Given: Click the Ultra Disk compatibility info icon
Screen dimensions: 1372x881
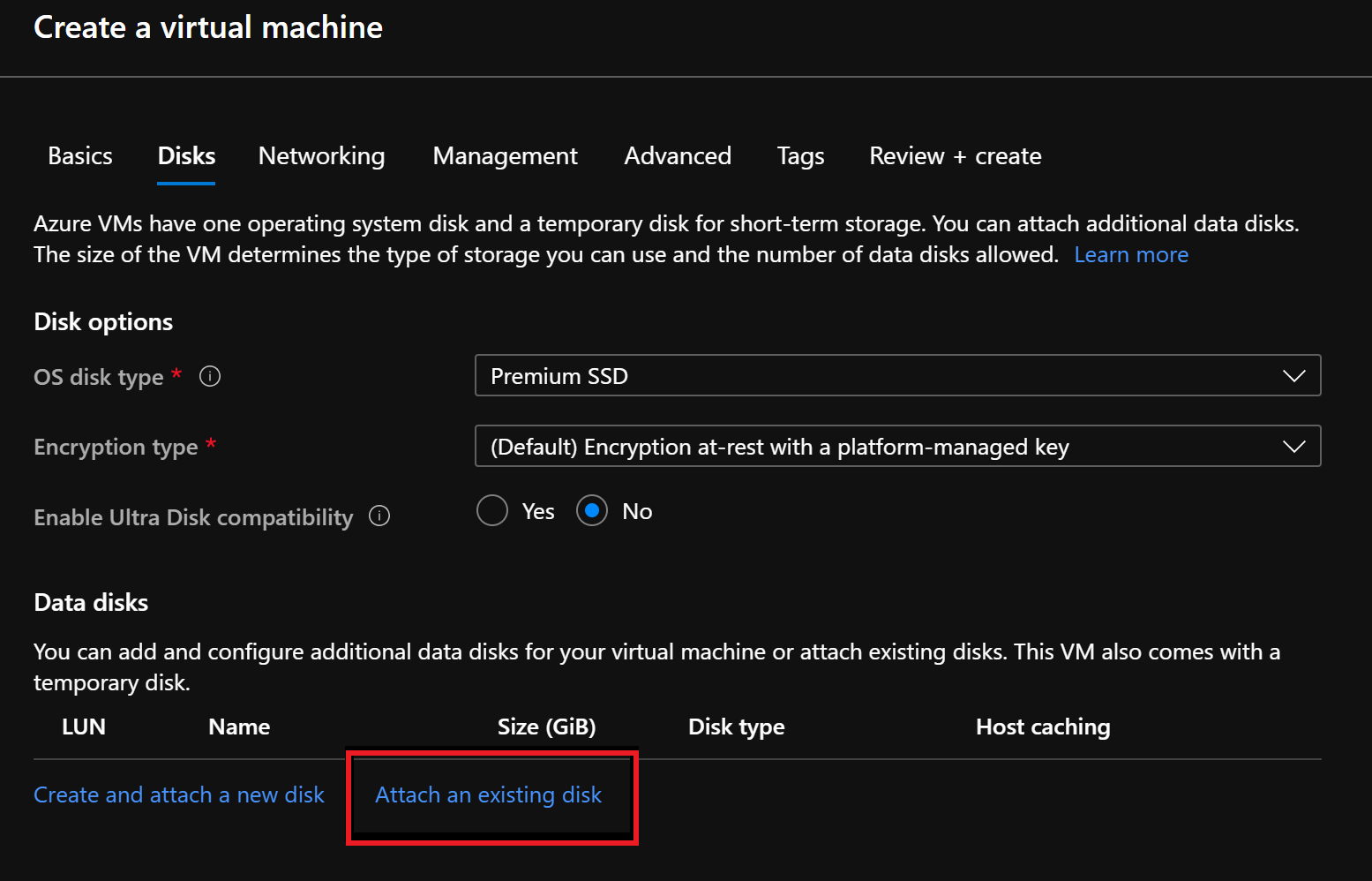Looking at the screenshot, I should [379, 516].
